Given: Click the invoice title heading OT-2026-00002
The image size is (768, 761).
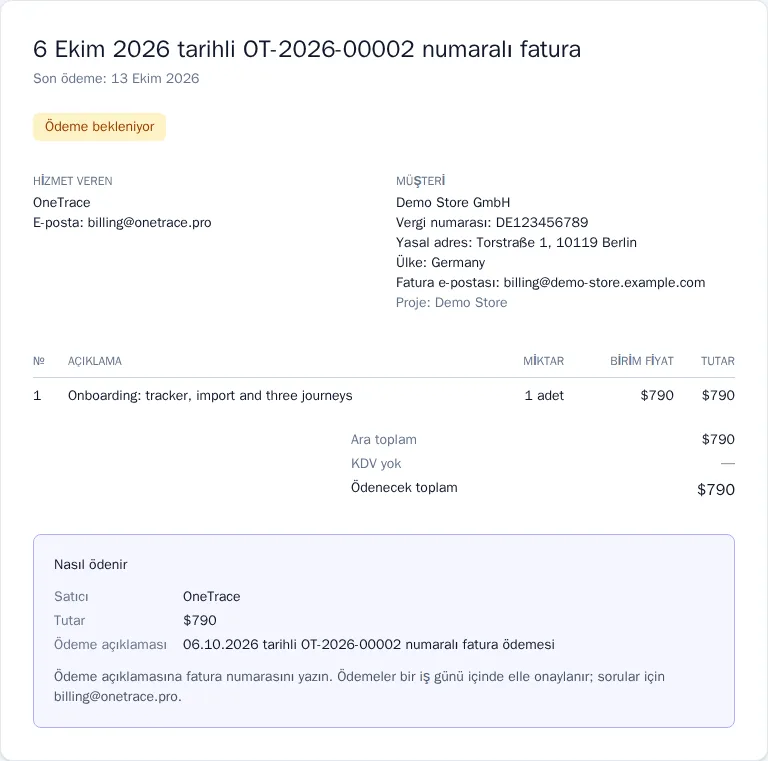Looking at the screenshot, I should pyautogui.click(x=307, y=49).
